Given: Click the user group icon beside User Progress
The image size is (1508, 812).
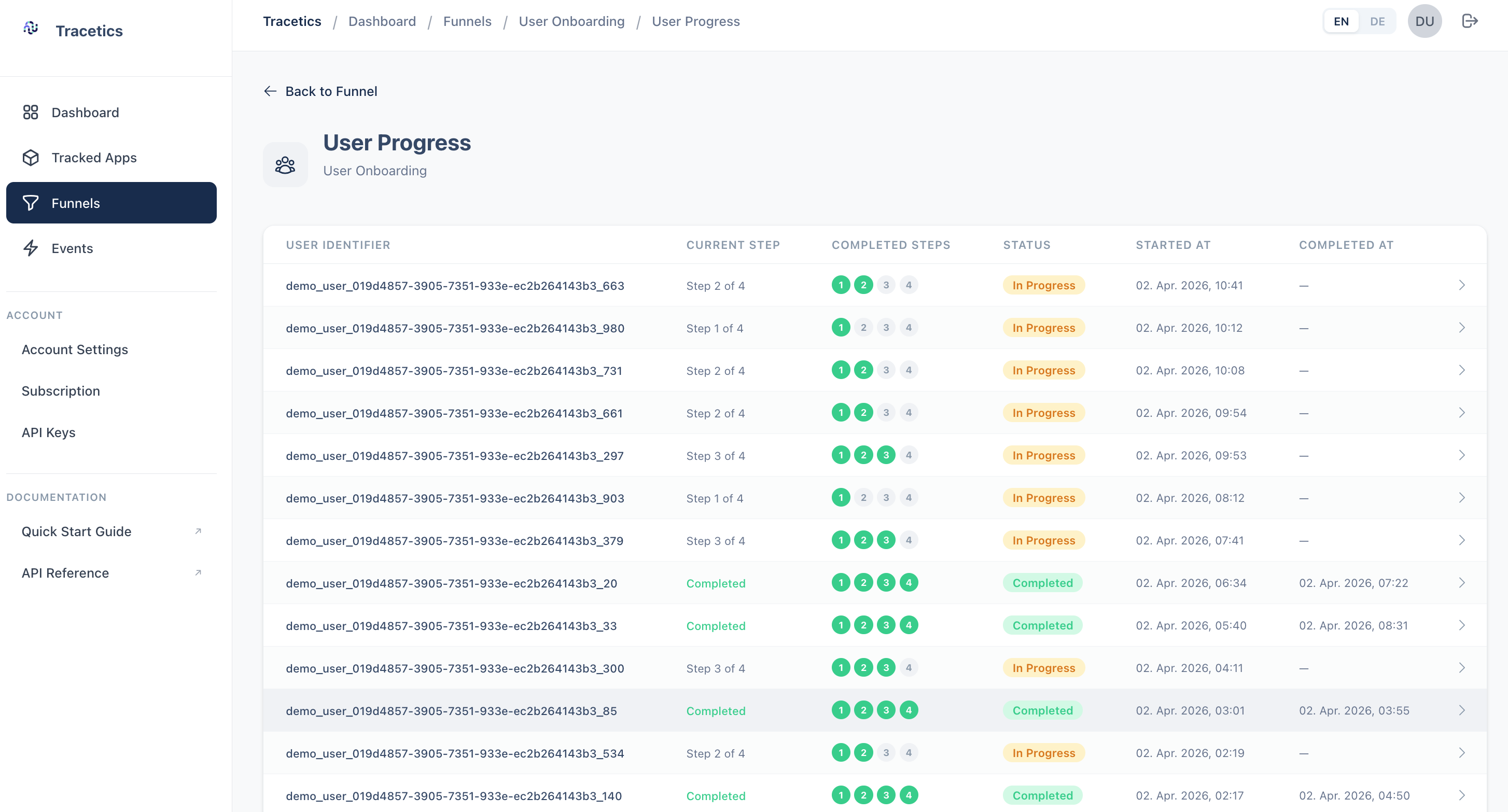Looking at the screenshot, I should pyautogui.click(x=285, y=165).
